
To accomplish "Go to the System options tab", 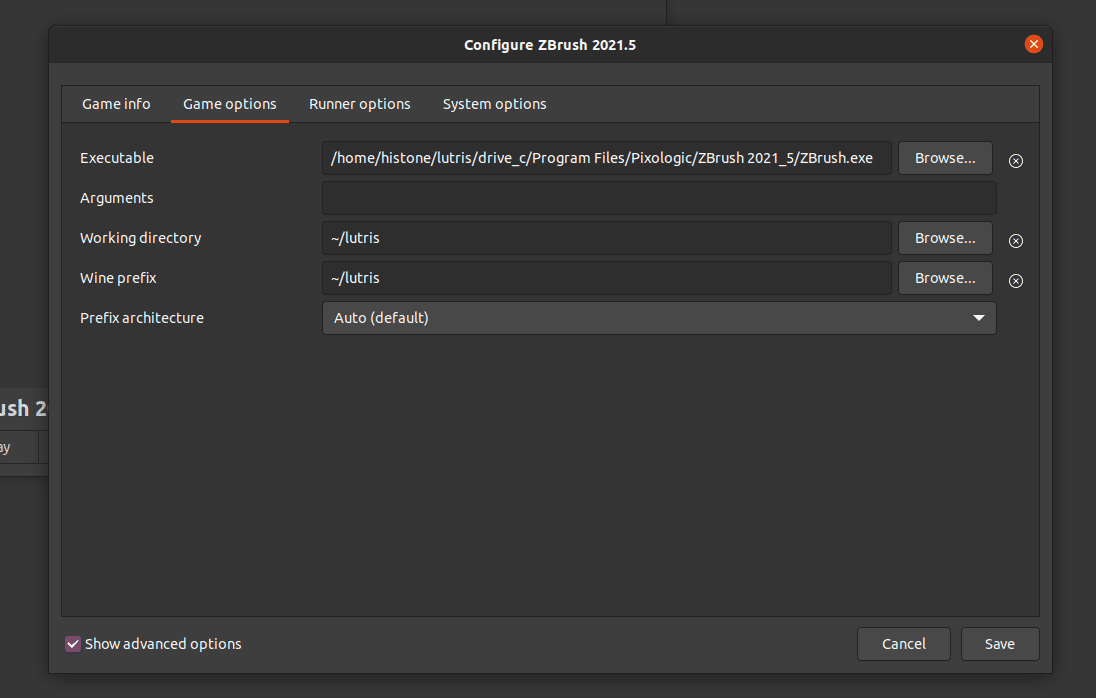I will point(494,104).
